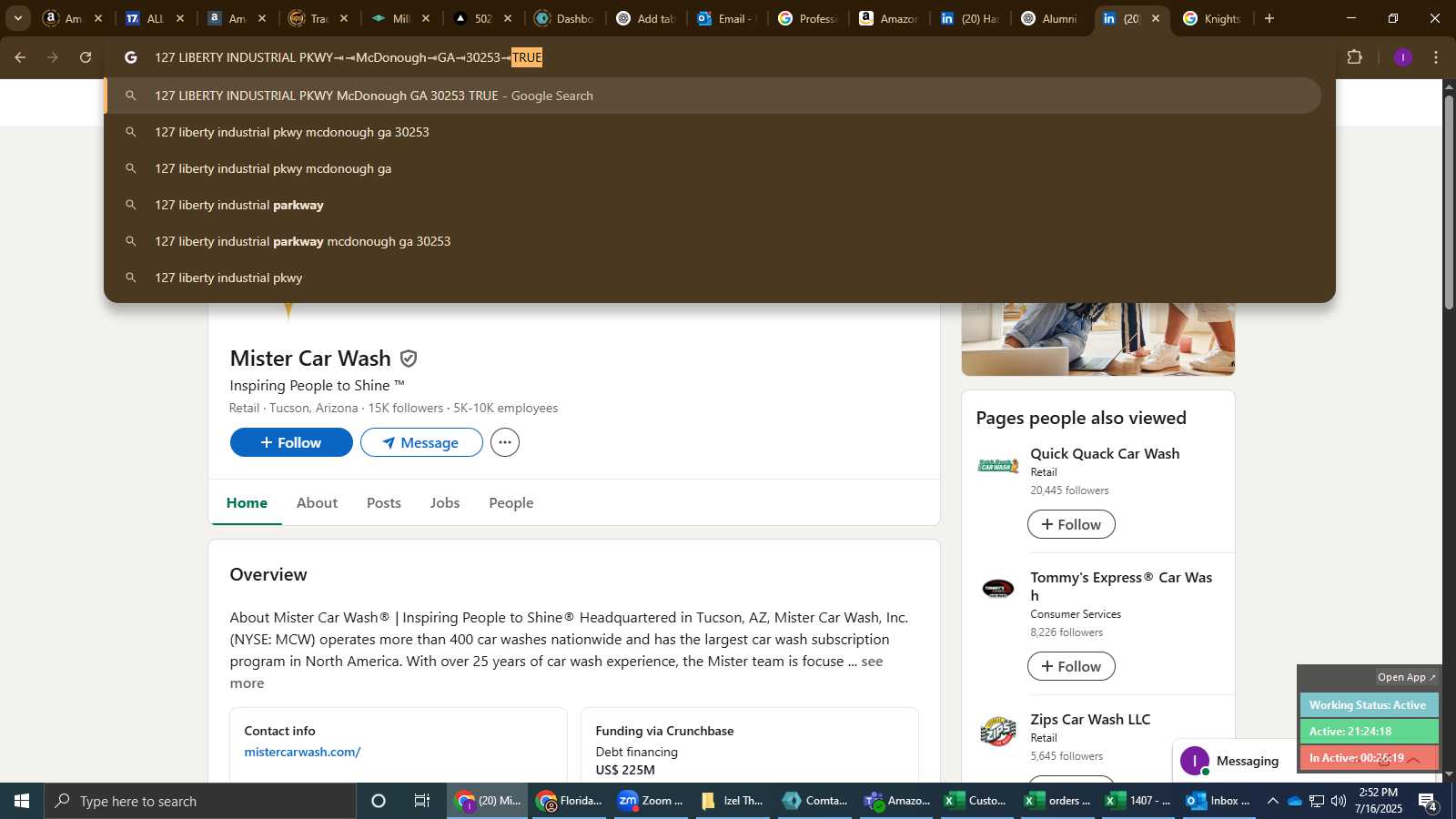1456x819 pixels.
Task: Open the OneDrive cloud tray icon
Action: point(1295,801)
